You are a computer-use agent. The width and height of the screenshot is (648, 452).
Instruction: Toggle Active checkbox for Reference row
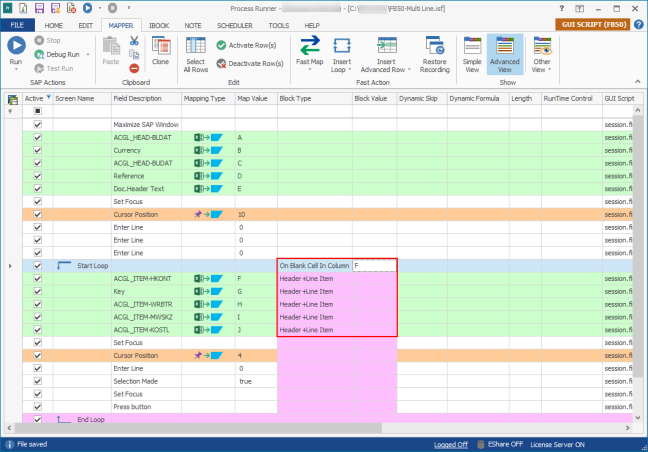pyautogui.click(x=38, y=176)
